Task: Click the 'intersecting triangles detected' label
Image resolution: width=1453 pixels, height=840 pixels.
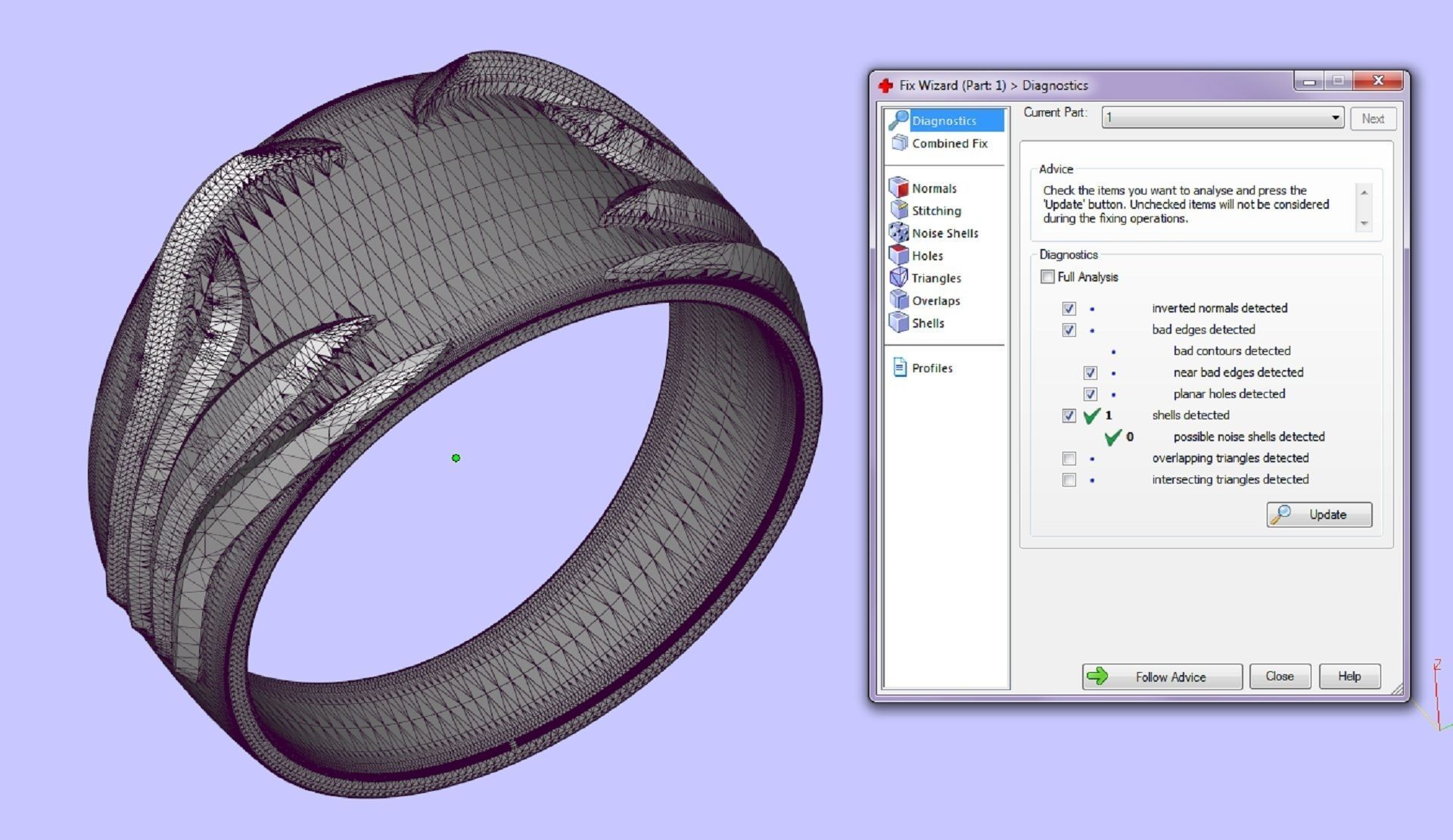Action: 1230,479
